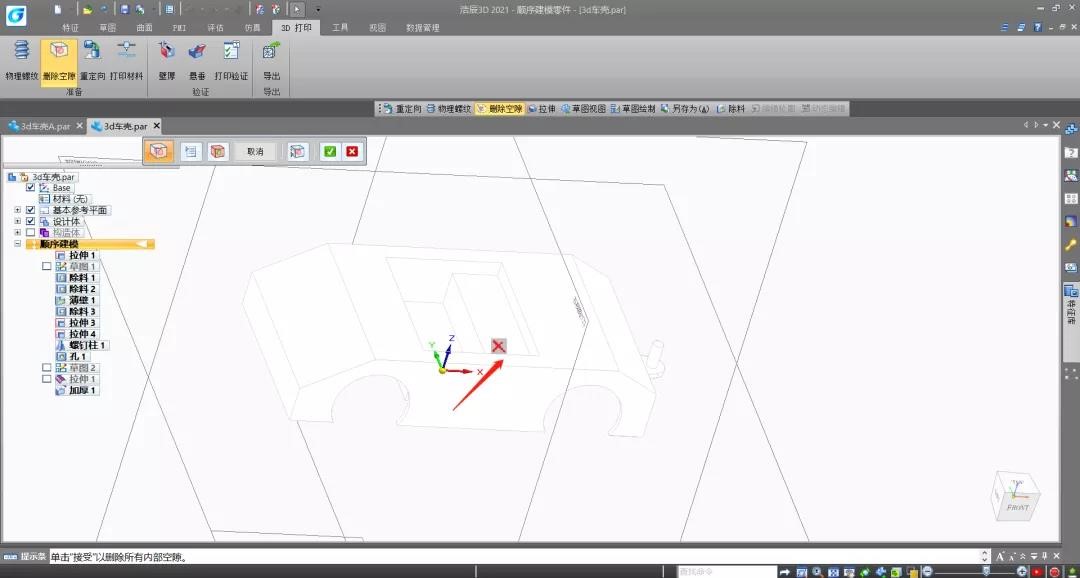The width and height of the screenshot is (1080, 578).
Task: Click the zoom slider handle in status bar
Action: [x=988, y=571]
